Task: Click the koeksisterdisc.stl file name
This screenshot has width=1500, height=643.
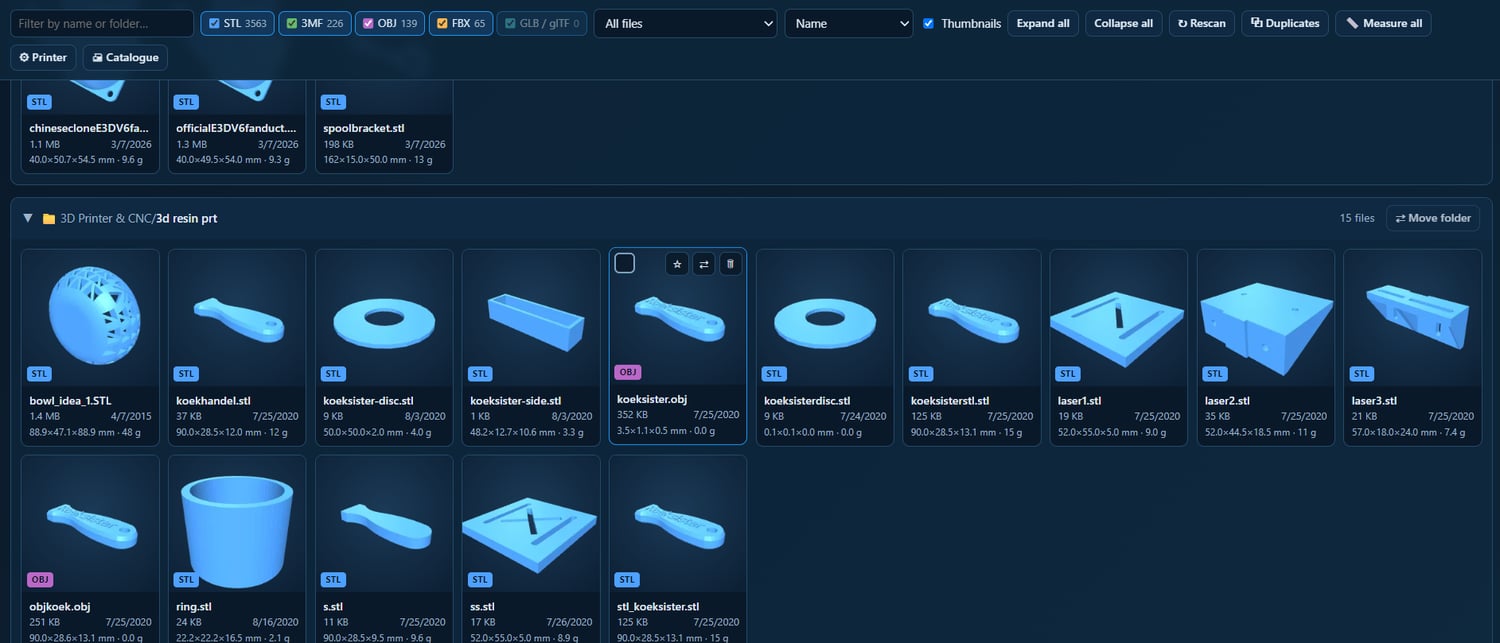Action: [807, 401]
